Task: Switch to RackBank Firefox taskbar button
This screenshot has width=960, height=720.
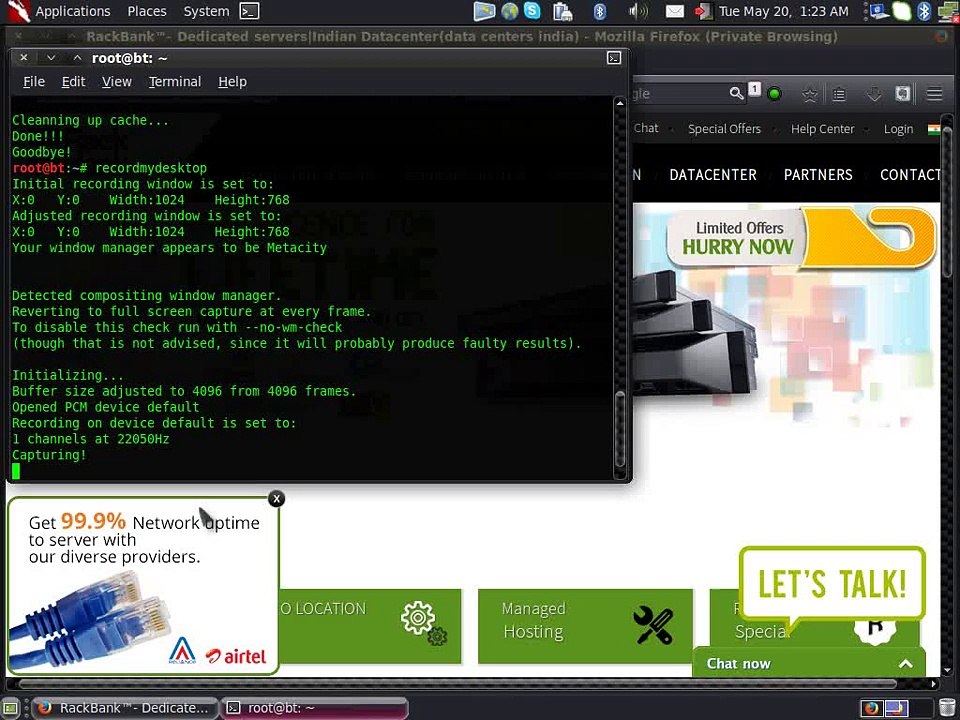Action: pos(124,708)
